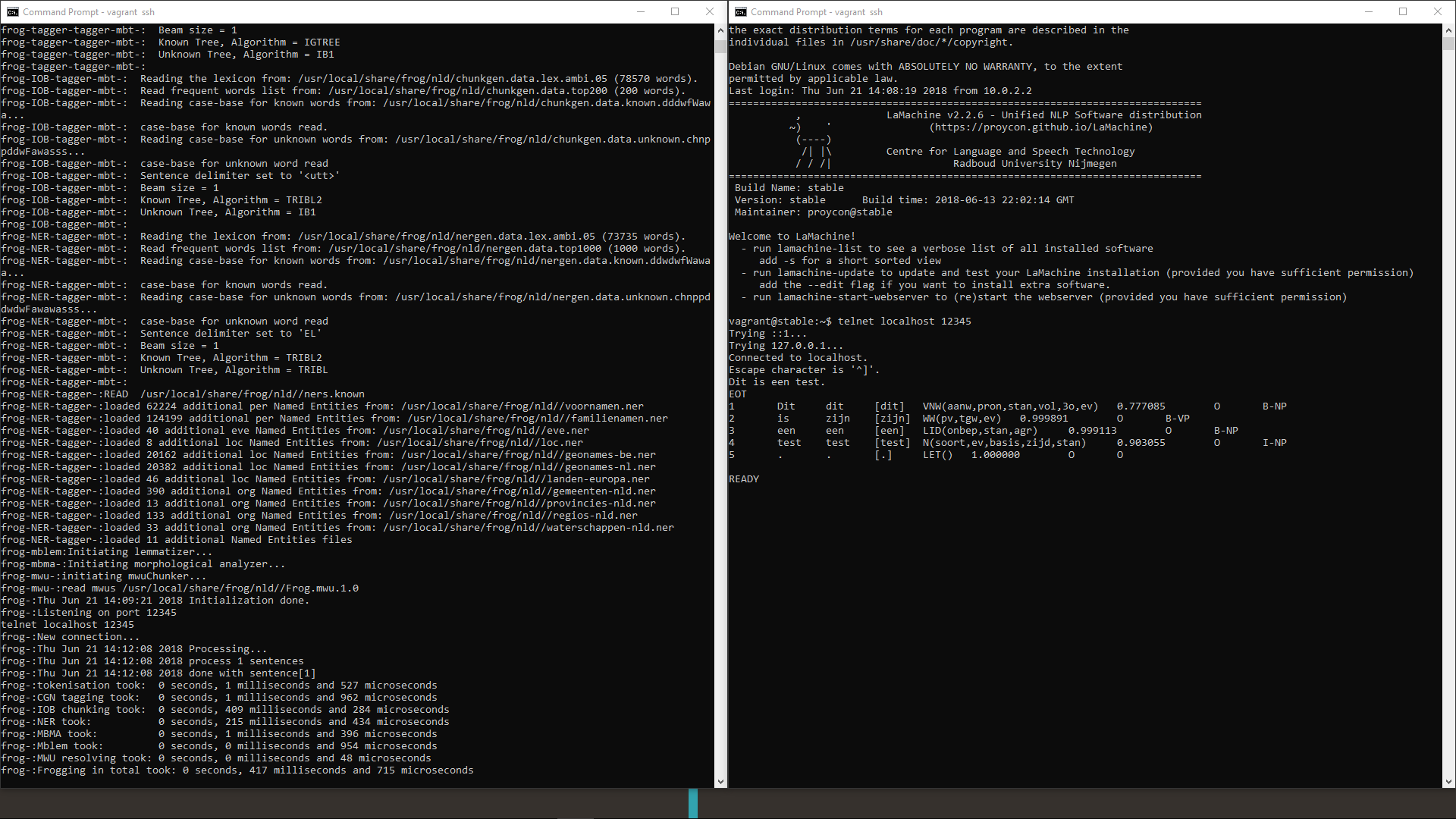Close the right telnet session window
1456x819 pixels.
pos(1438,11)
